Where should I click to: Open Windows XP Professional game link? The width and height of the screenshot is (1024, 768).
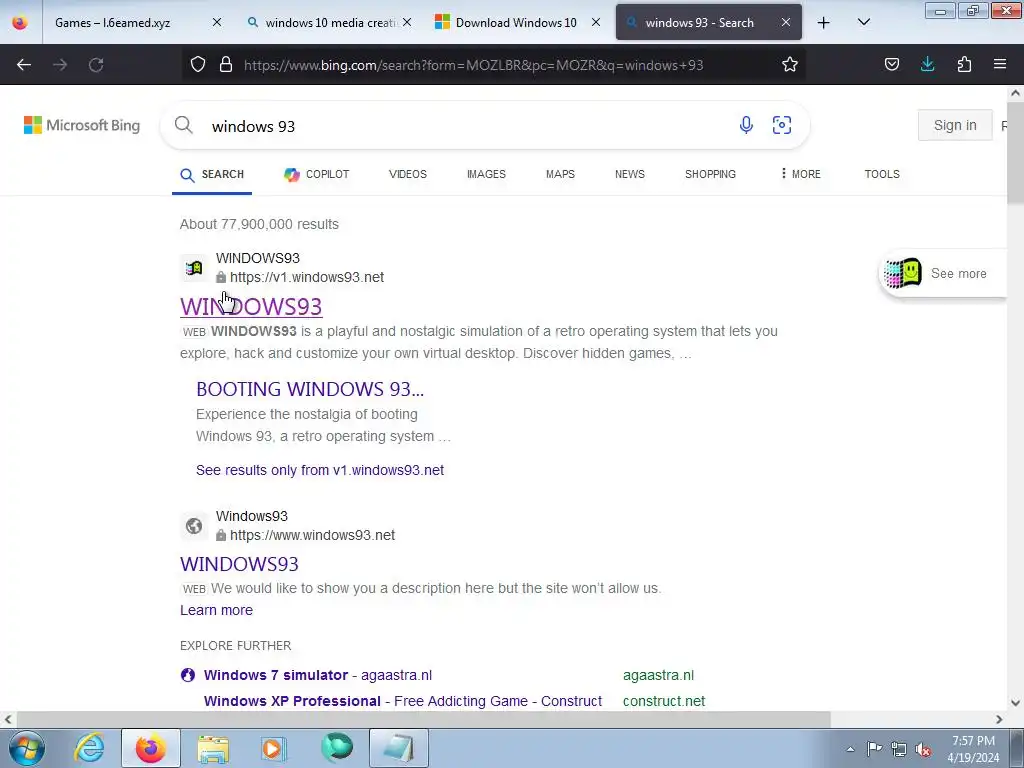point(402,701)
